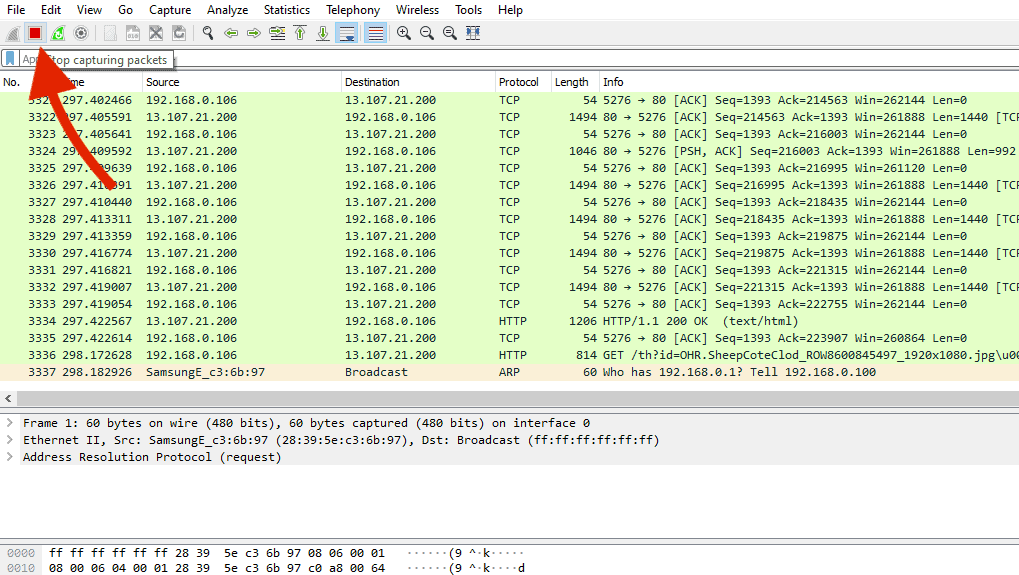
Task: Click hex dump row offset 0000
Action: (x=21, y=553)
